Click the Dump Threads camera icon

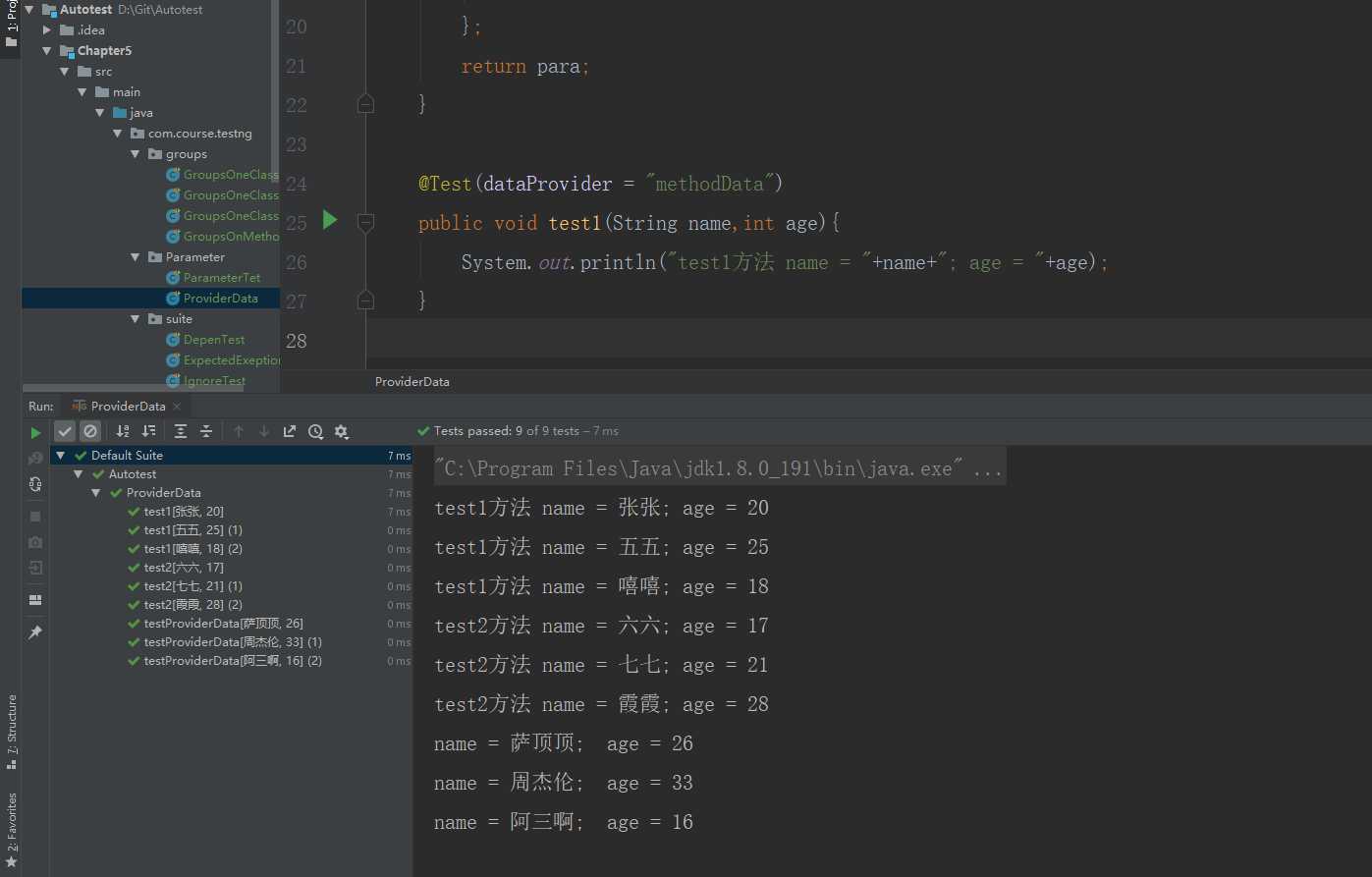[35, 542]
